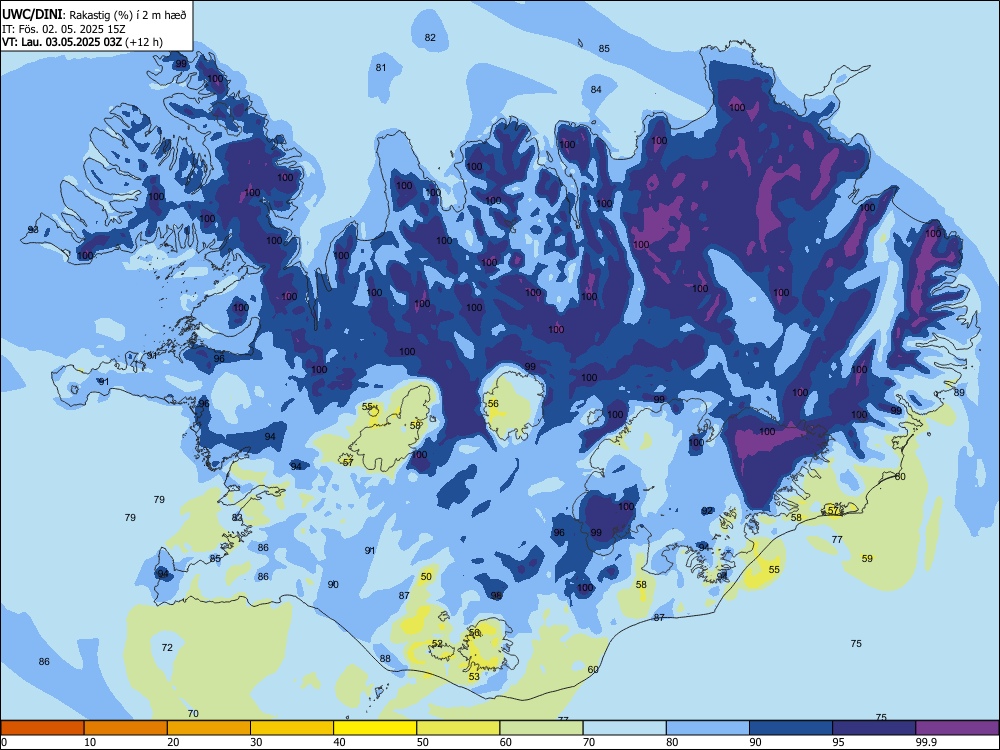
Task: Click the 72 value in the southwest sea
Action: 167,647
